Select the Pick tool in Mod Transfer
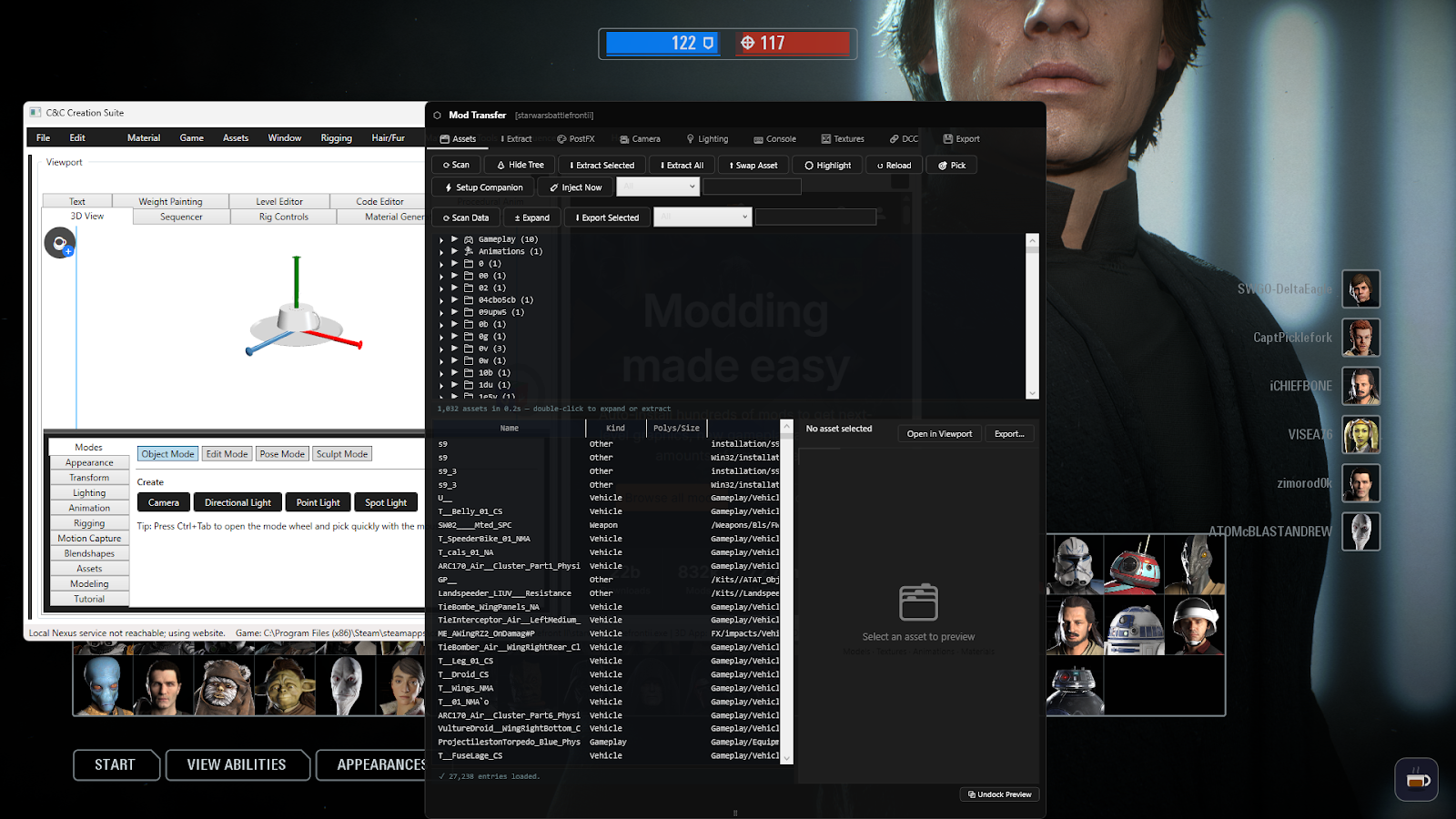The height and width of the screenshot is (819, 1456). pyautogui.click(x=951, y=165)
